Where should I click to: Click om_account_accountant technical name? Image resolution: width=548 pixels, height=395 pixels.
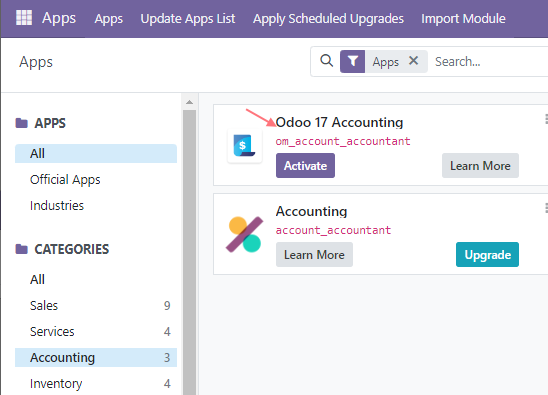point(343,141)
